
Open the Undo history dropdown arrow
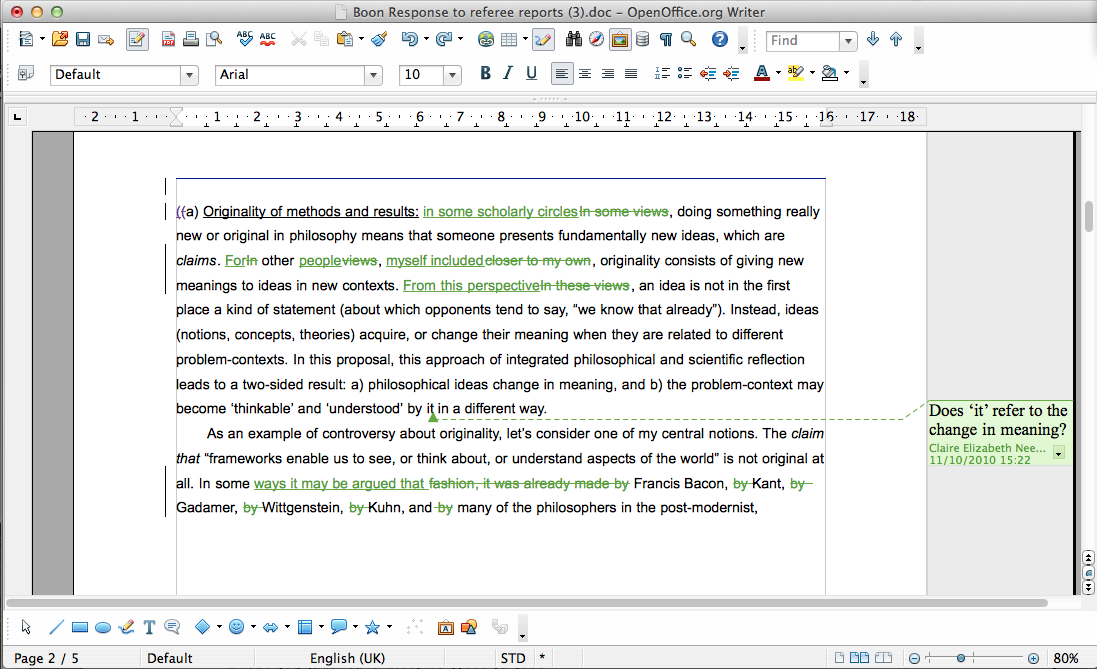pyautogui.click(x=426, y=39)
